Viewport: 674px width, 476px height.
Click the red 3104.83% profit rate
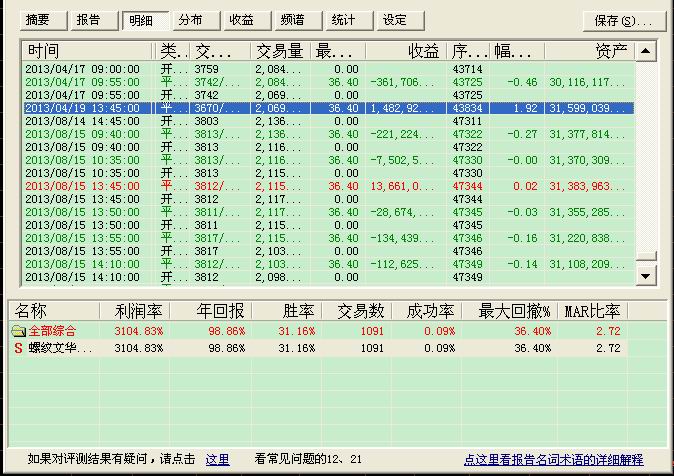[x=139, y=331]
